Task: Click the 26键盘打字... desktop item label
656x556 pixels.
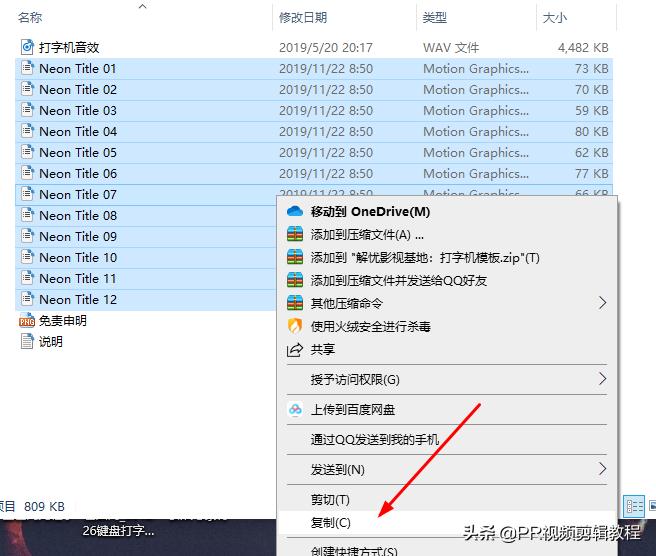Action: coord(118,531)
